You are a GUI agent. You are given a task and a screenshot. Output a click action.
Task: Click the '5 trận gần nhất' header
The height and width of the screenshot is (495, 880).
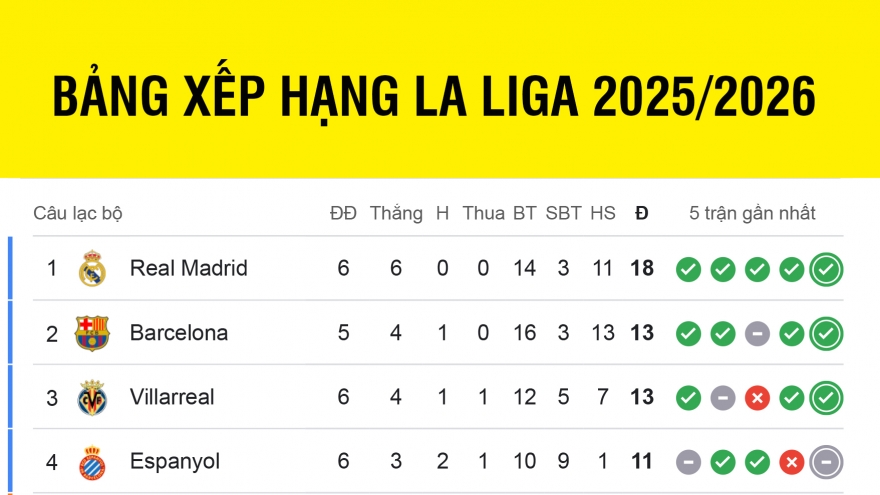(x=752, y=213)
